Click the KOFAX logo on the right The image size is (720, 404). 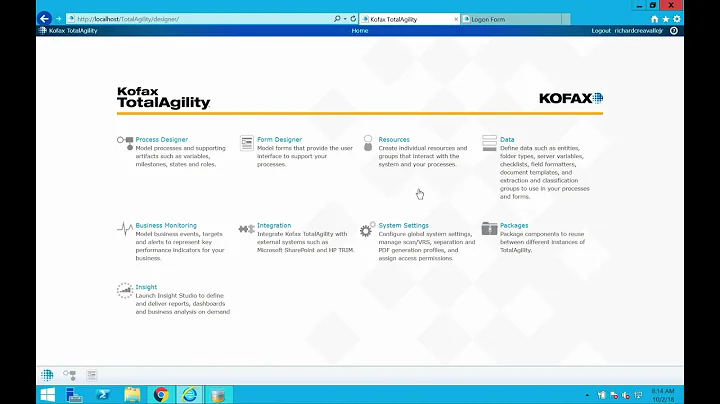571,98
